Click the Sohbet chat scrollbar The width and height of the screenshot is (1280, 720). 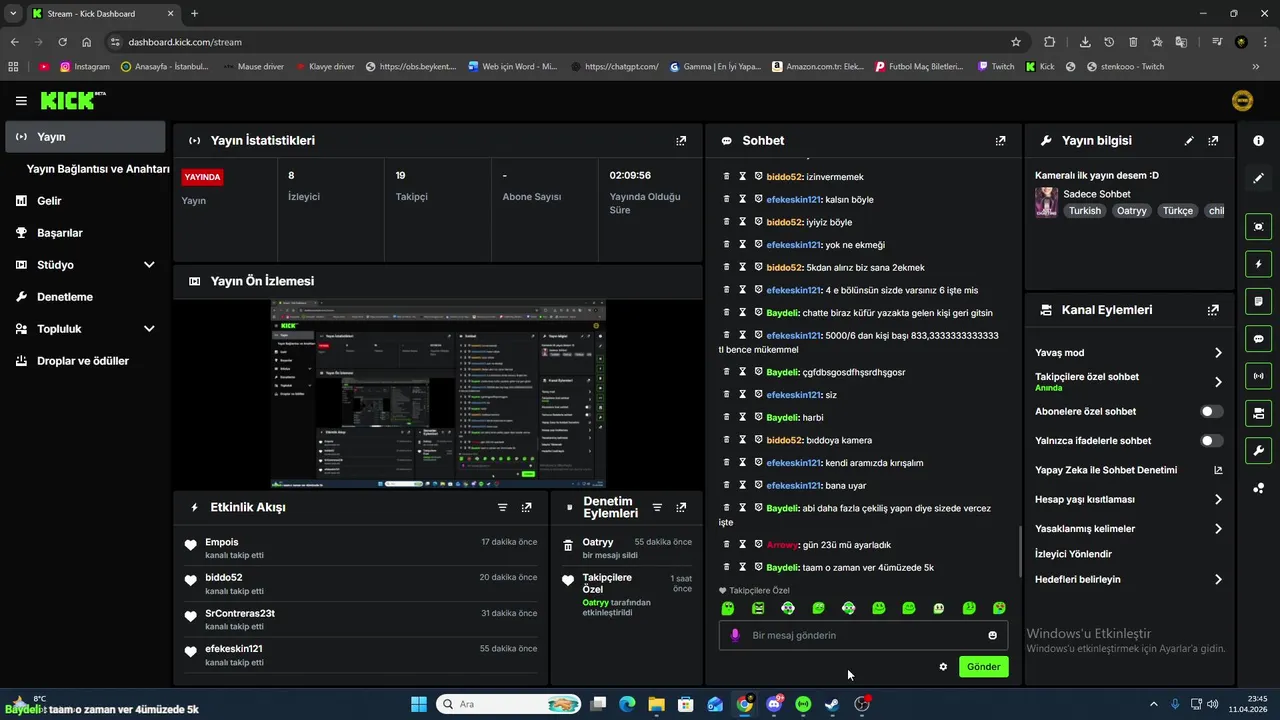pos(1019,550)
